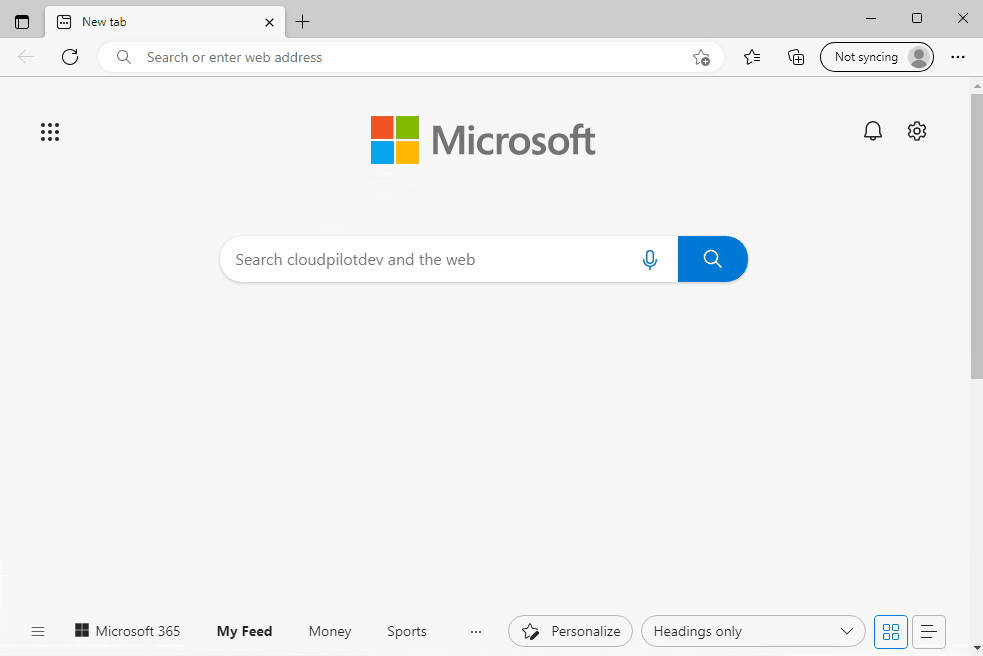This screenshot has height=656, width=983.
Task: Open a new tab with the plus button
Action: [302, 22]
